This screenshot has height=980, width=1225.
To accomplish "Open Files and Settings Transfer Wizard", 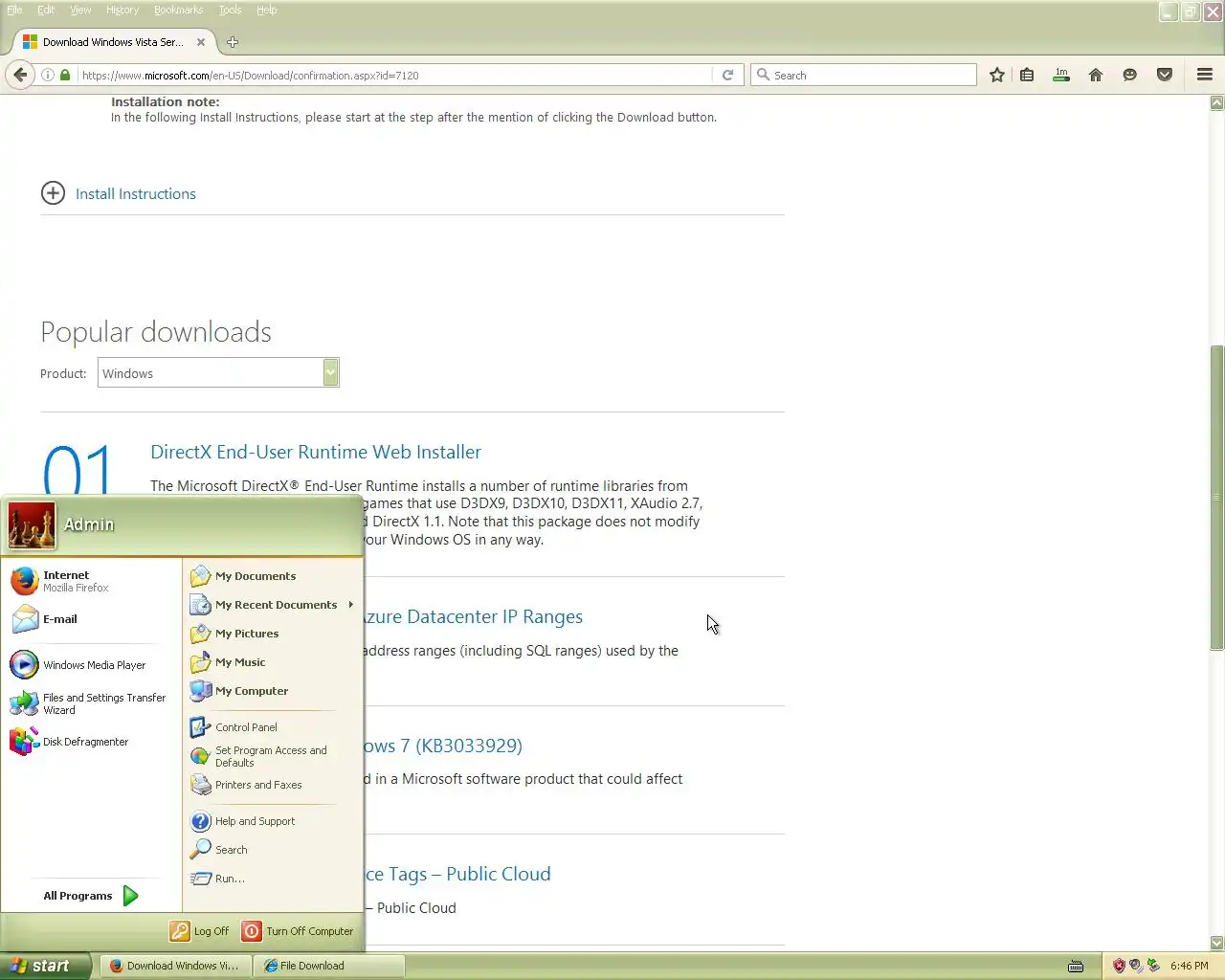I will 90,703.
